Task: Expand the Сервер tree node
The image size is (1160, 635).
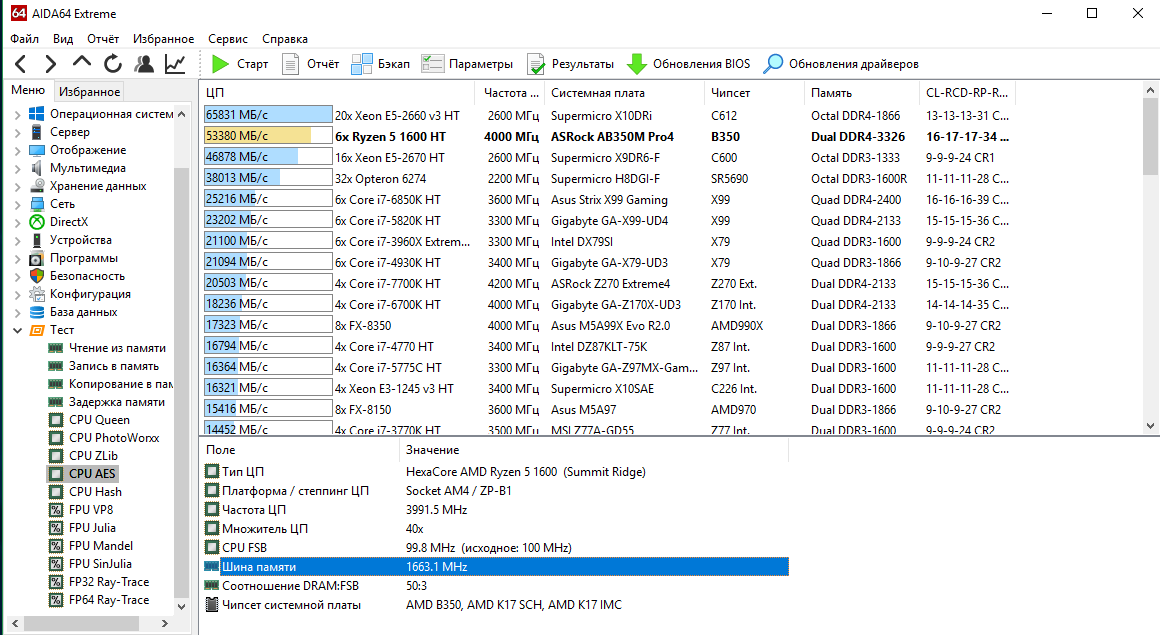Action: click(18, 132)
